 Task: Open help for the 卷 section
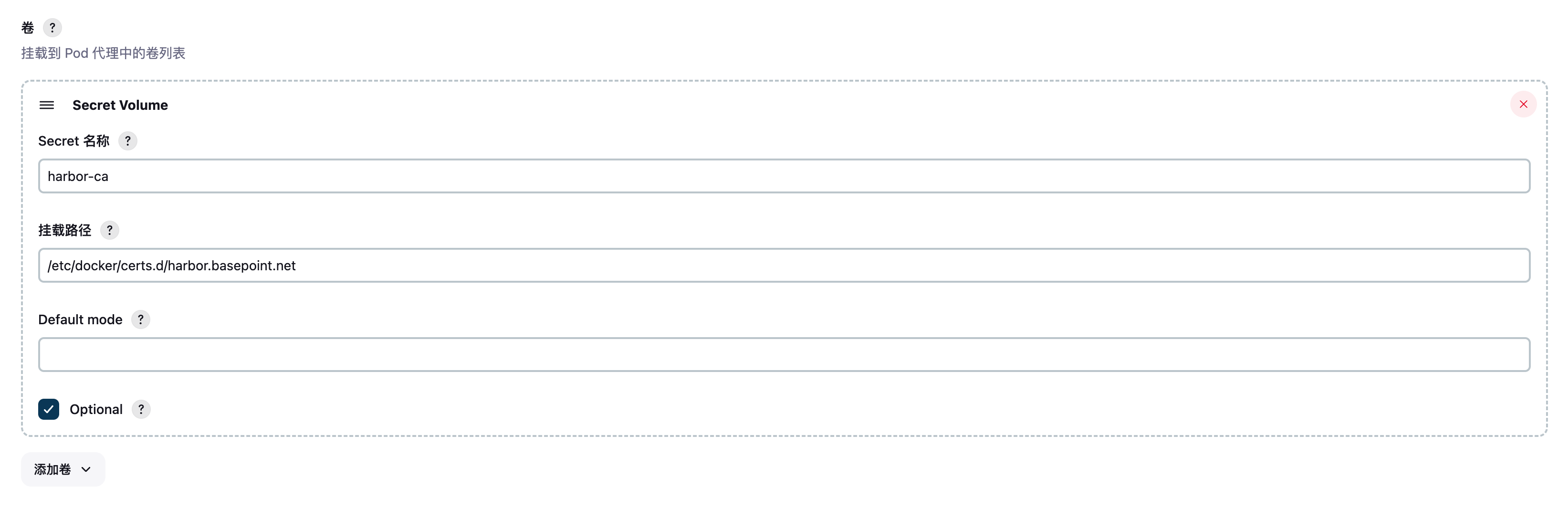pyautogui.click(x=52, y=27)
